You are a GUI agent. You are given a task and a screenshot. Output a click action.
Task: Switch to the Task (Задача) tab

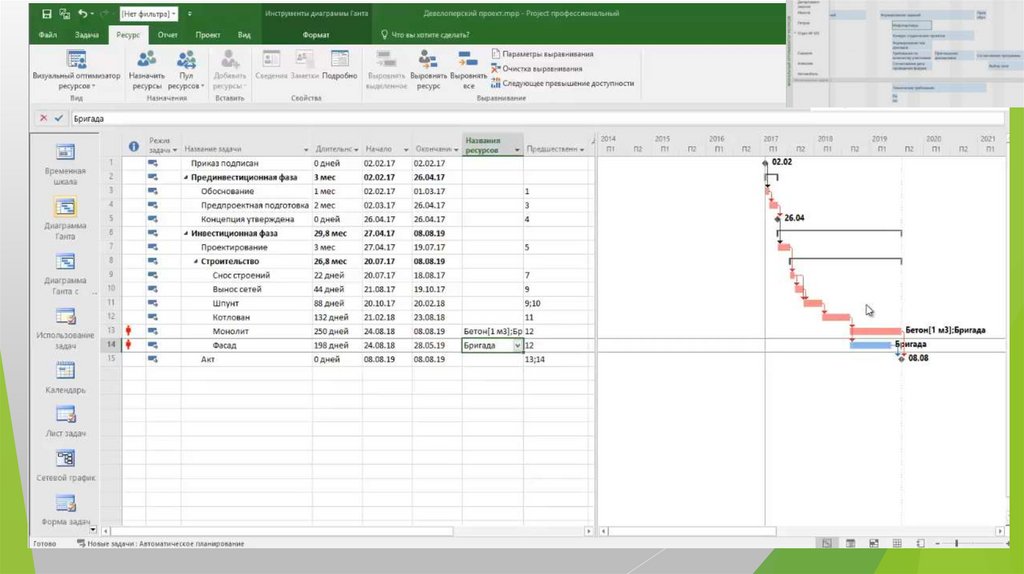86,35
